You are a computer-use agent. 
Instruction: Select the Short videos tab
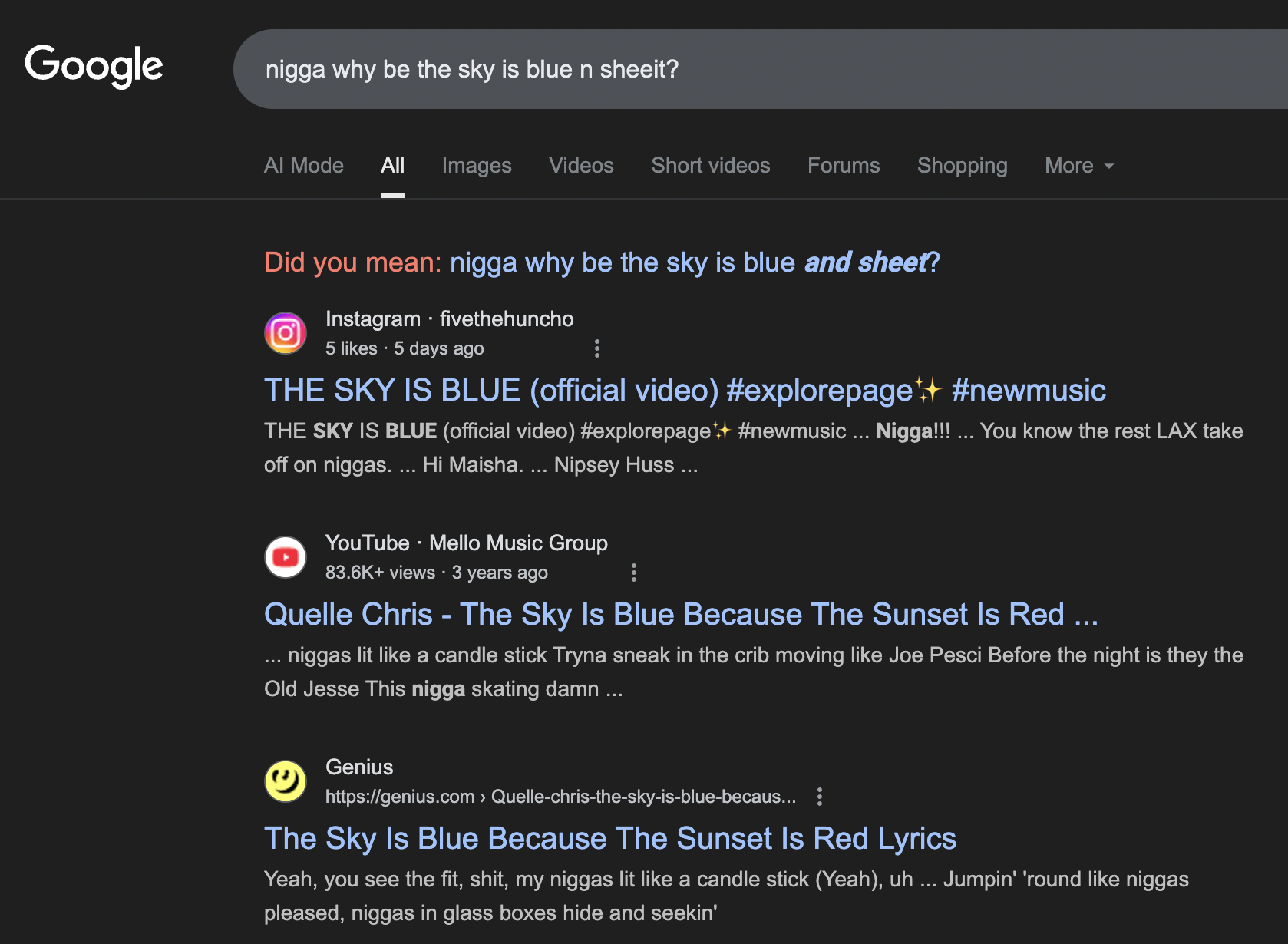coord(710,166)
